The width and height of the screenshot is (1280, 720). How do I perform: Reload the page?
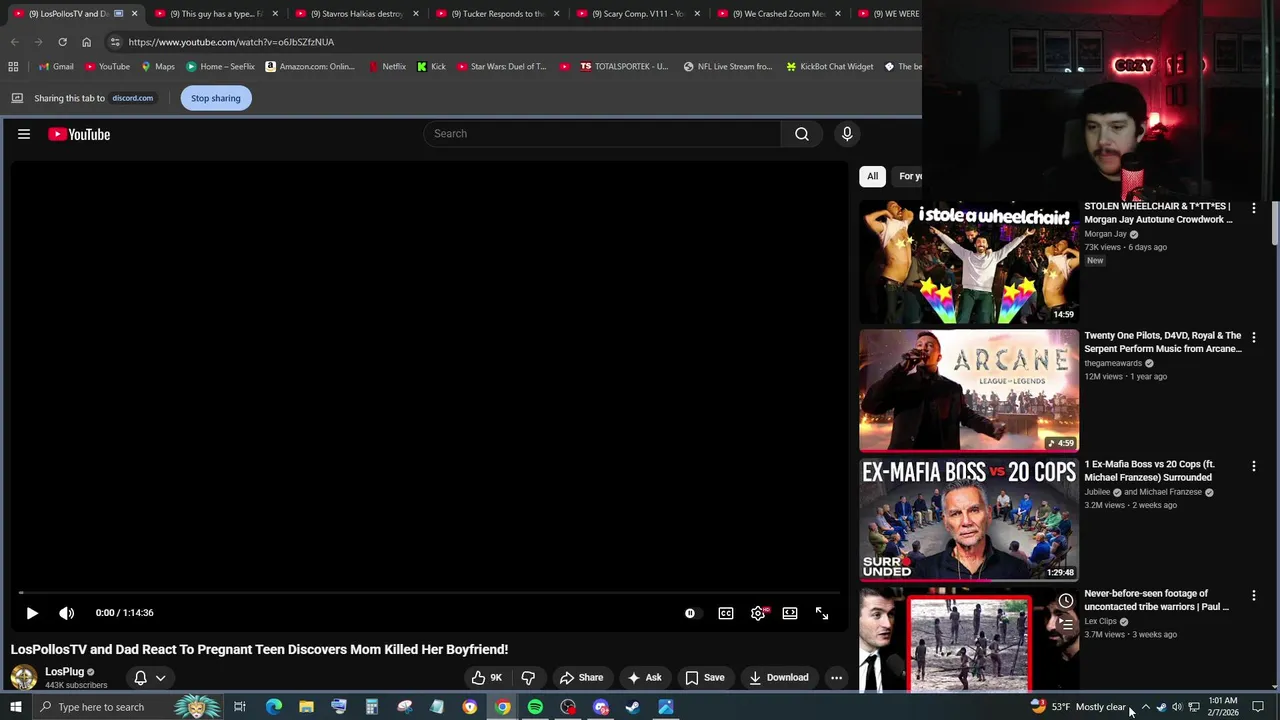coord(62,42)
